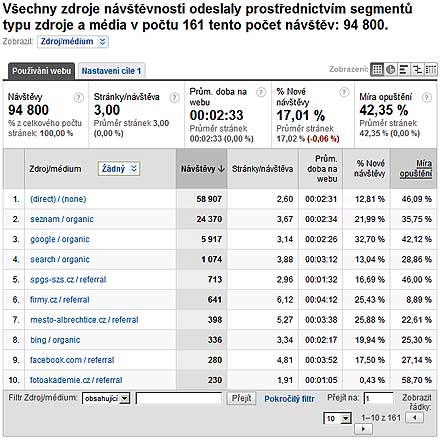The height and width of the screenshot is (440, 440).
Task: Select the comparison view icon
Action: (x=417, y=70)
